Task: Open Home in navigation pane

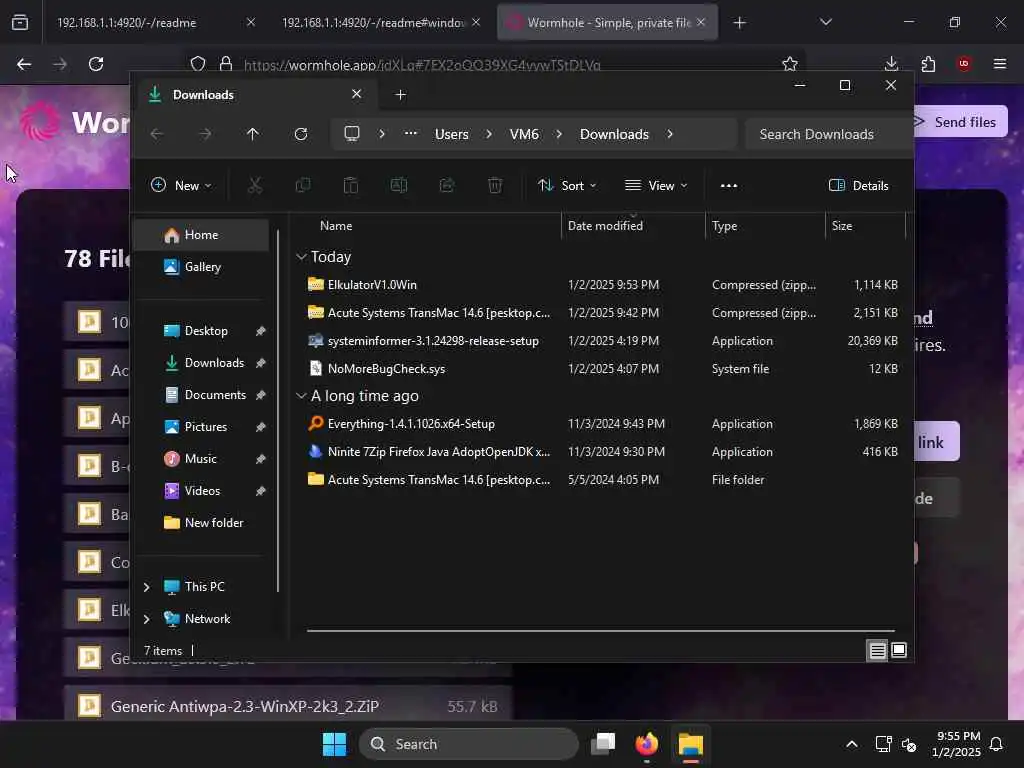Action: [201, 235]
